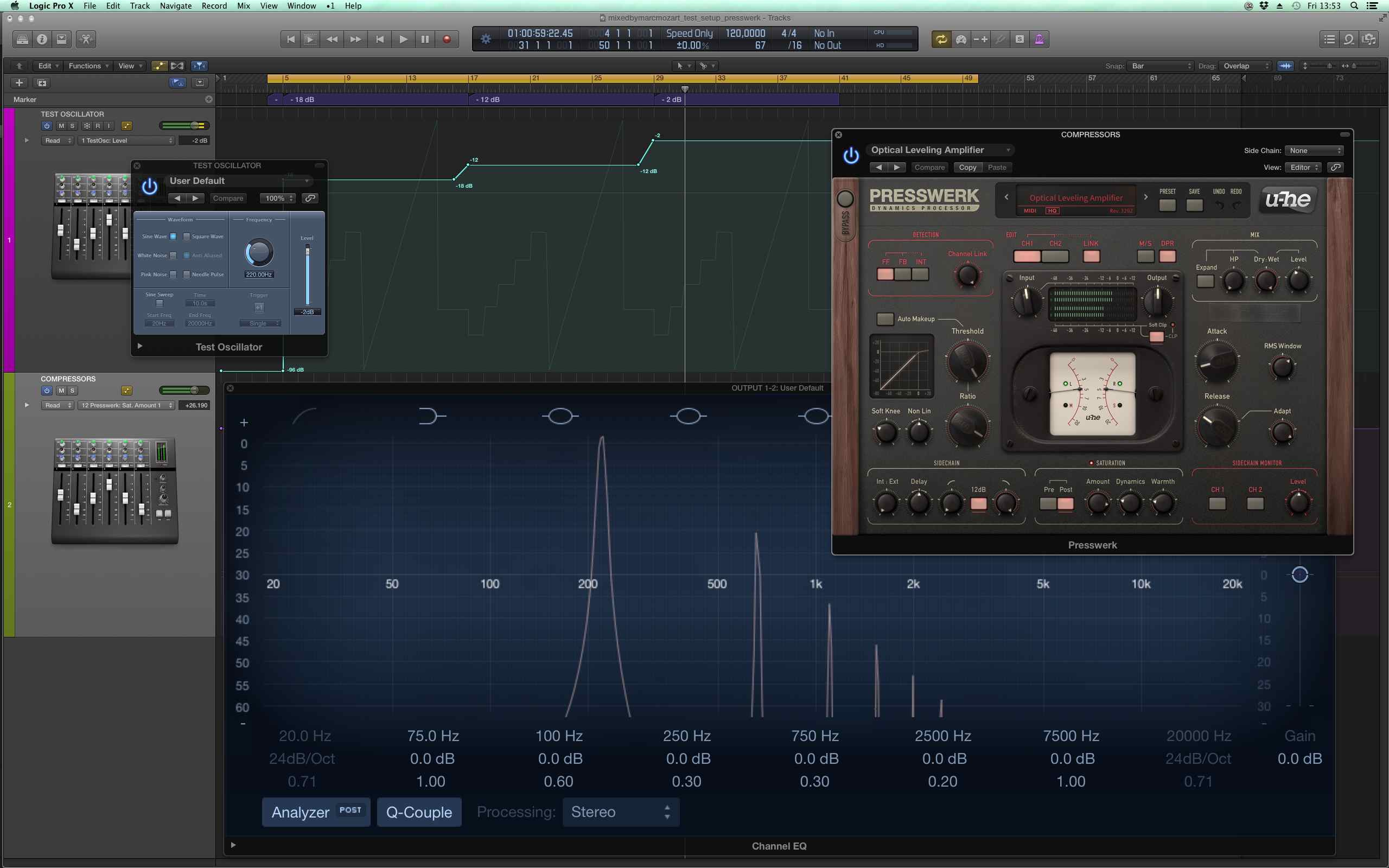Viewport: 1389px width, 868px height.
Task: Open the Tuner gauge icon
Action: pos(961,39)
